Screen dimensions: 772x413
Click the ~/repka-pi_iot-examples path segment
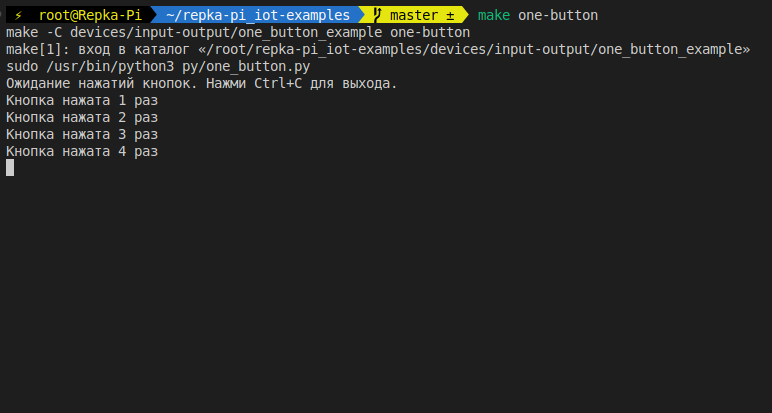[258, 15]
